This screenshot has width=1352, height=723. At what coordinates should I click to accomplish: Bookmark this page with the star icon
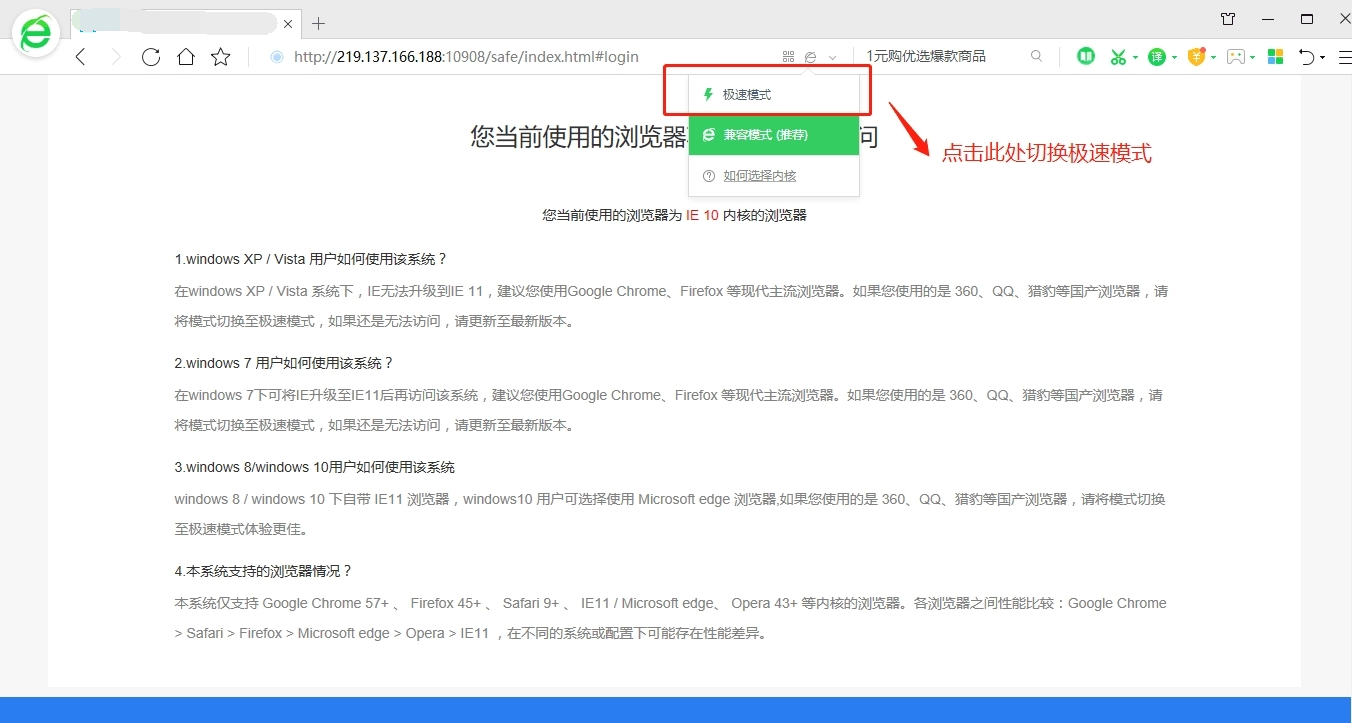click(221, 57)
